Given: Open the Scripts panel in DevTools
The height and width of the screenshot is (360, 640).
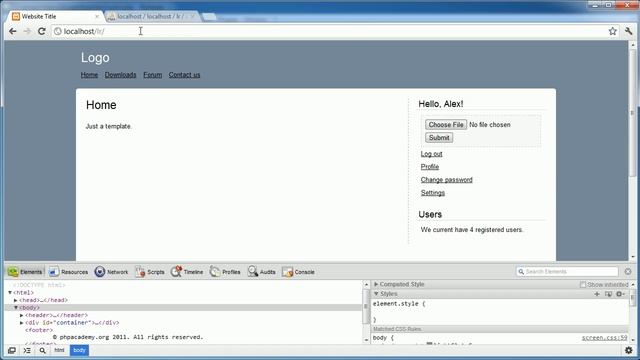Looking at the screenshot, I should pyautogui.click(x=150, y=272).
